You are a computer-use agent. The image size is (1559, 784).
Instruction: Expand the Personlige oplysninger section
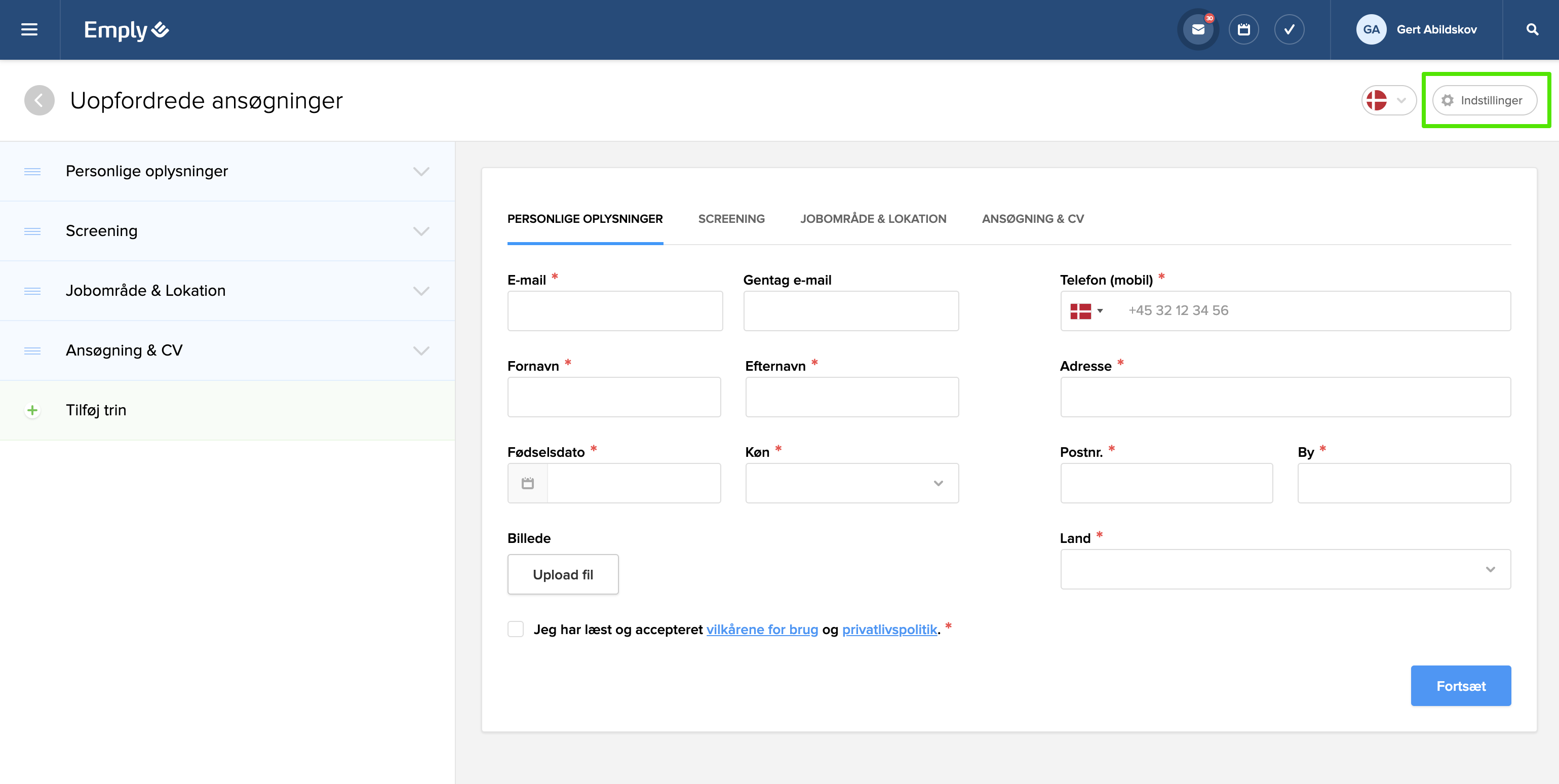pyautogui.click(x=420, y=172)
